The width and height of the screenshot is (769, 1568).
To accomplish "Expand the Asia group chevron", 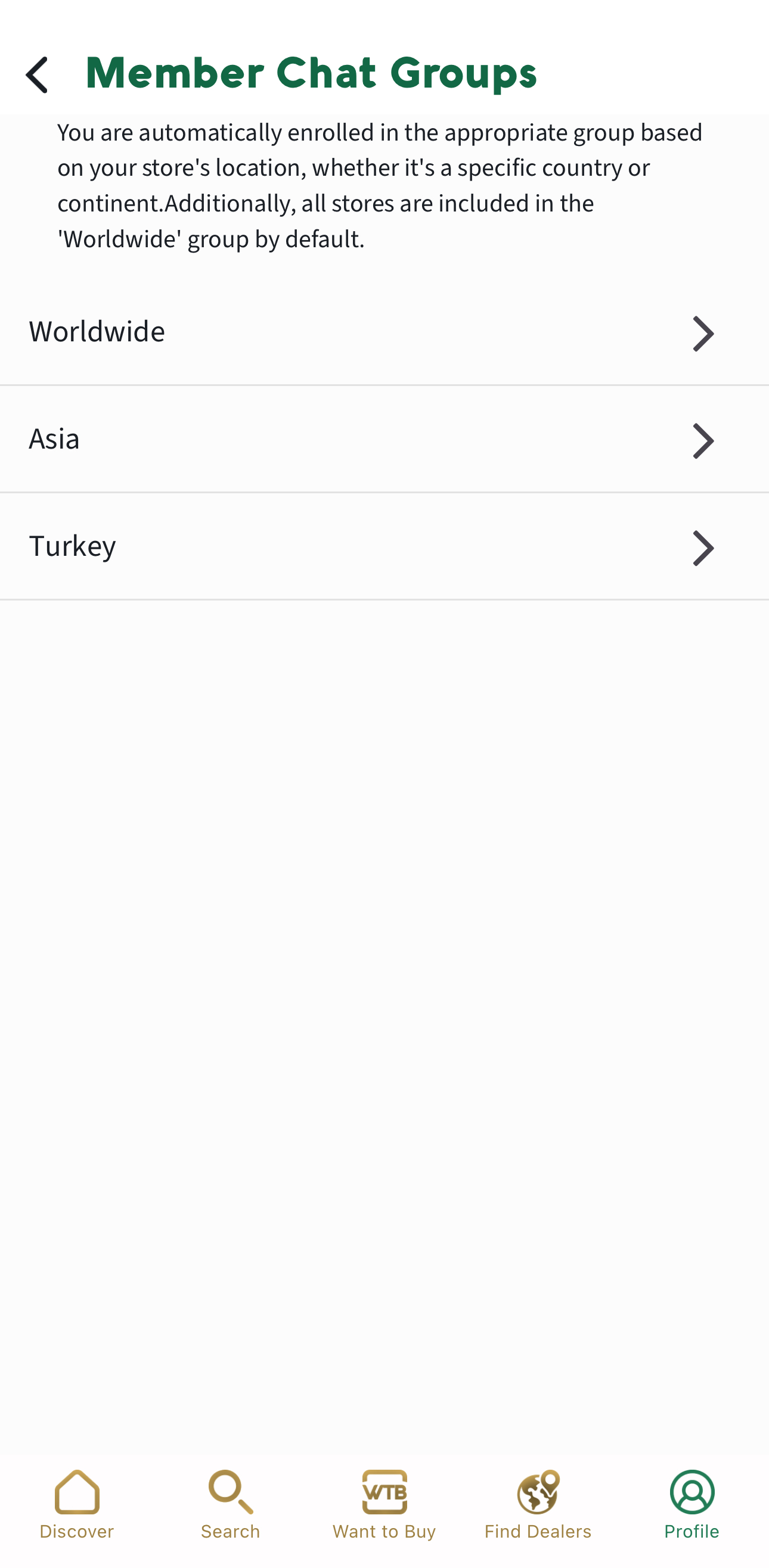I will [703, 441].
